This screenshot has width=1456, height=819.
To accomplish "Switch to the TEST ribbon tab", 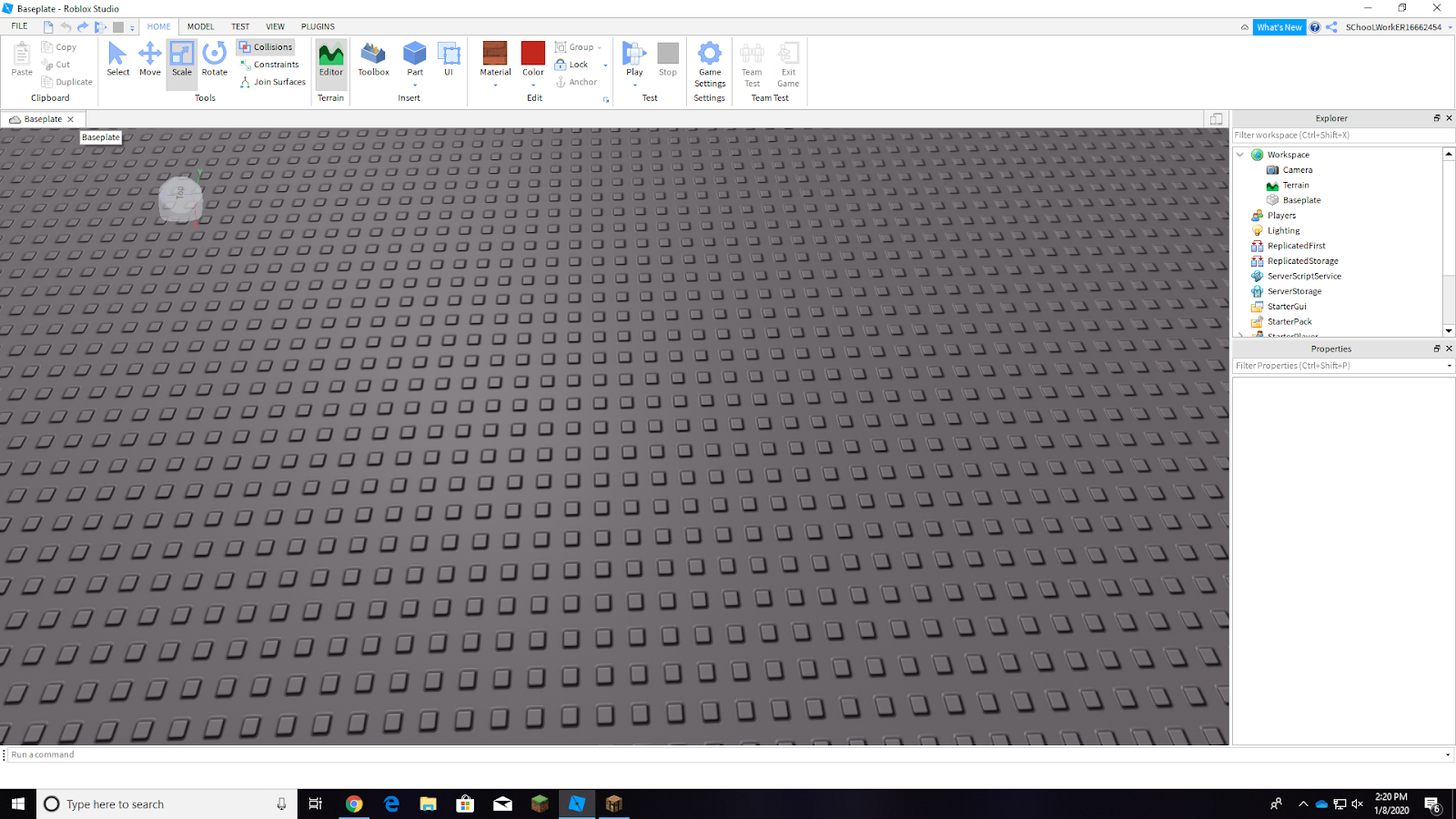I will (240, 26).
